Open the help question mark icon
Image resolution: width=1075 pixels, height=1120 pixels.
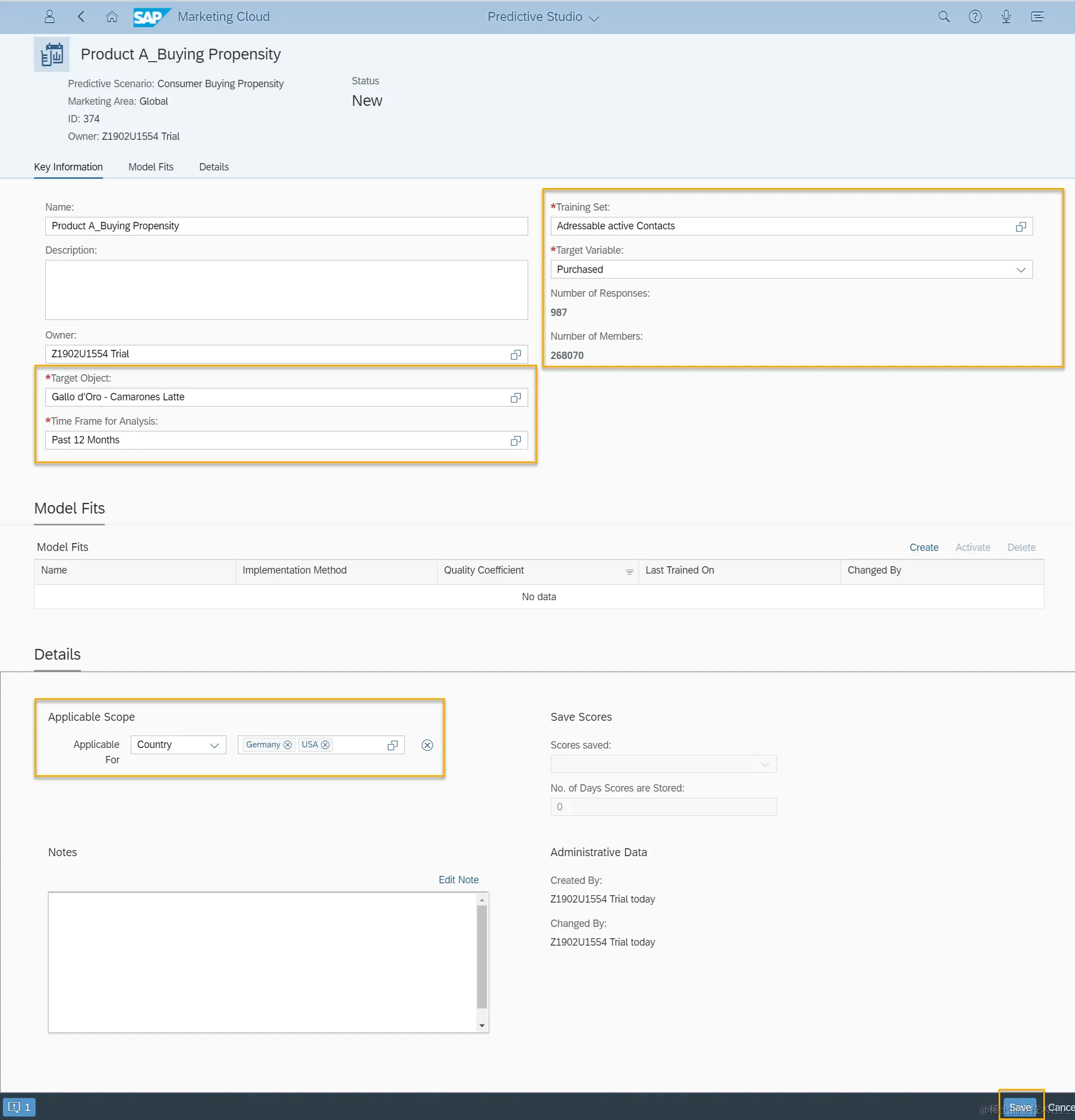975,16
